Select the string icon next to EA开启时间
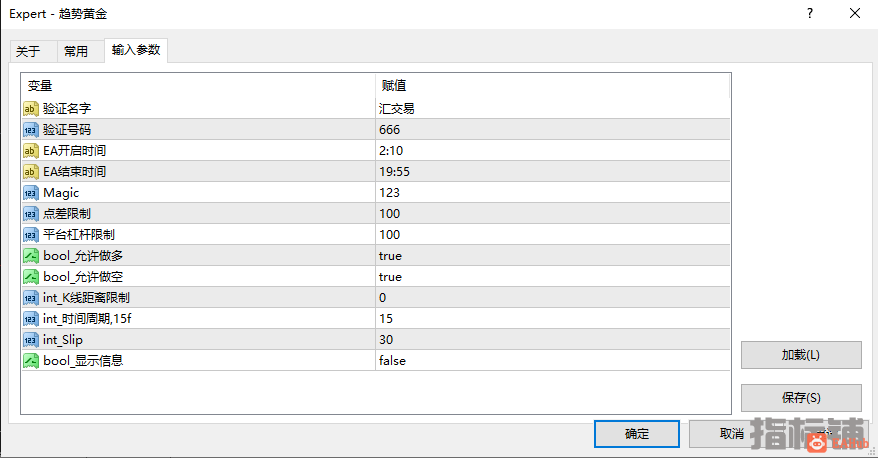 (x=31, y=151)
